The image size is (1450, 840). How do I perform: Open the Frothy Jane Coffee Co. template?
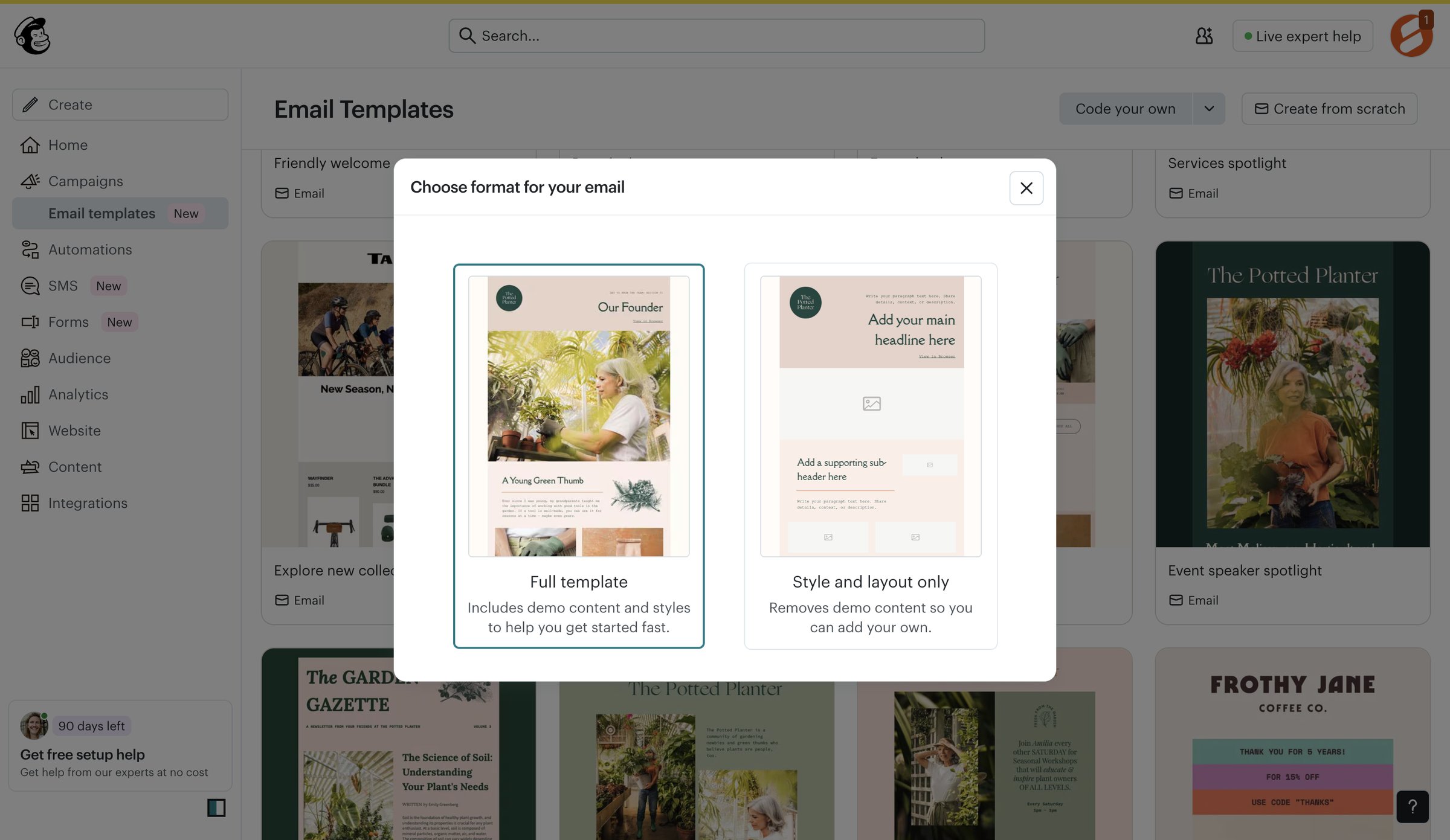pos(1292,744)
